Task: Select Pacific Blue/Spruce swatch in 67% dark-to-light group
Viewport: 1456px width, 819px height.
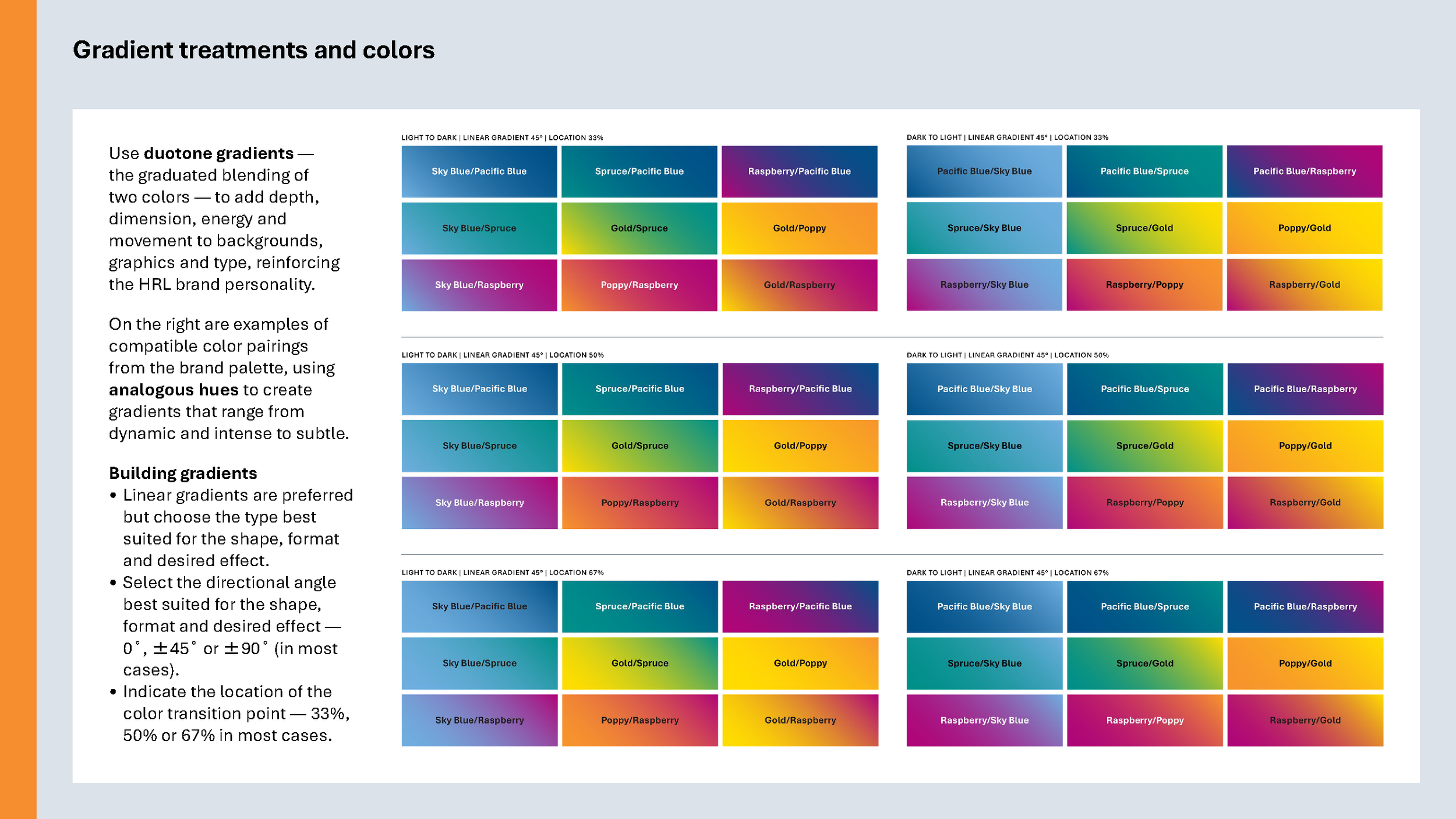Action: click(x=1144, y=606)
